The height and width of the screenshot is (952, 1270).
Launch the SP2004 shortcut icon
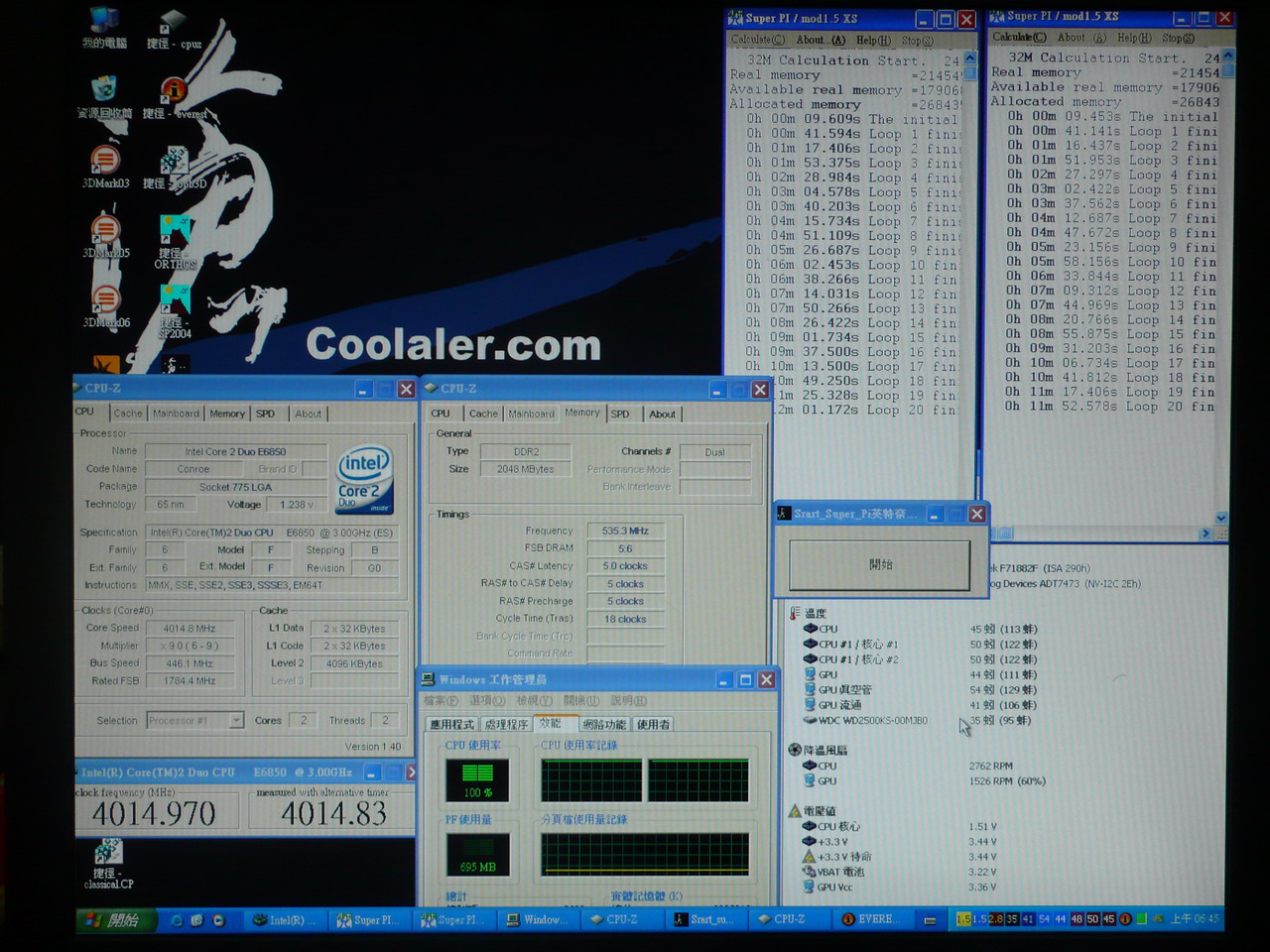click(x=175, y=311)
